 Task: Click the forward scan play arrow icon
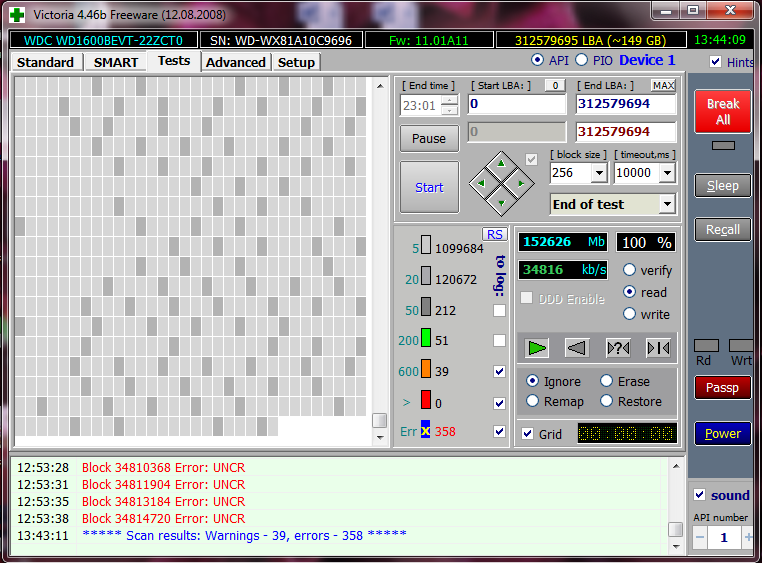point(538,348)
